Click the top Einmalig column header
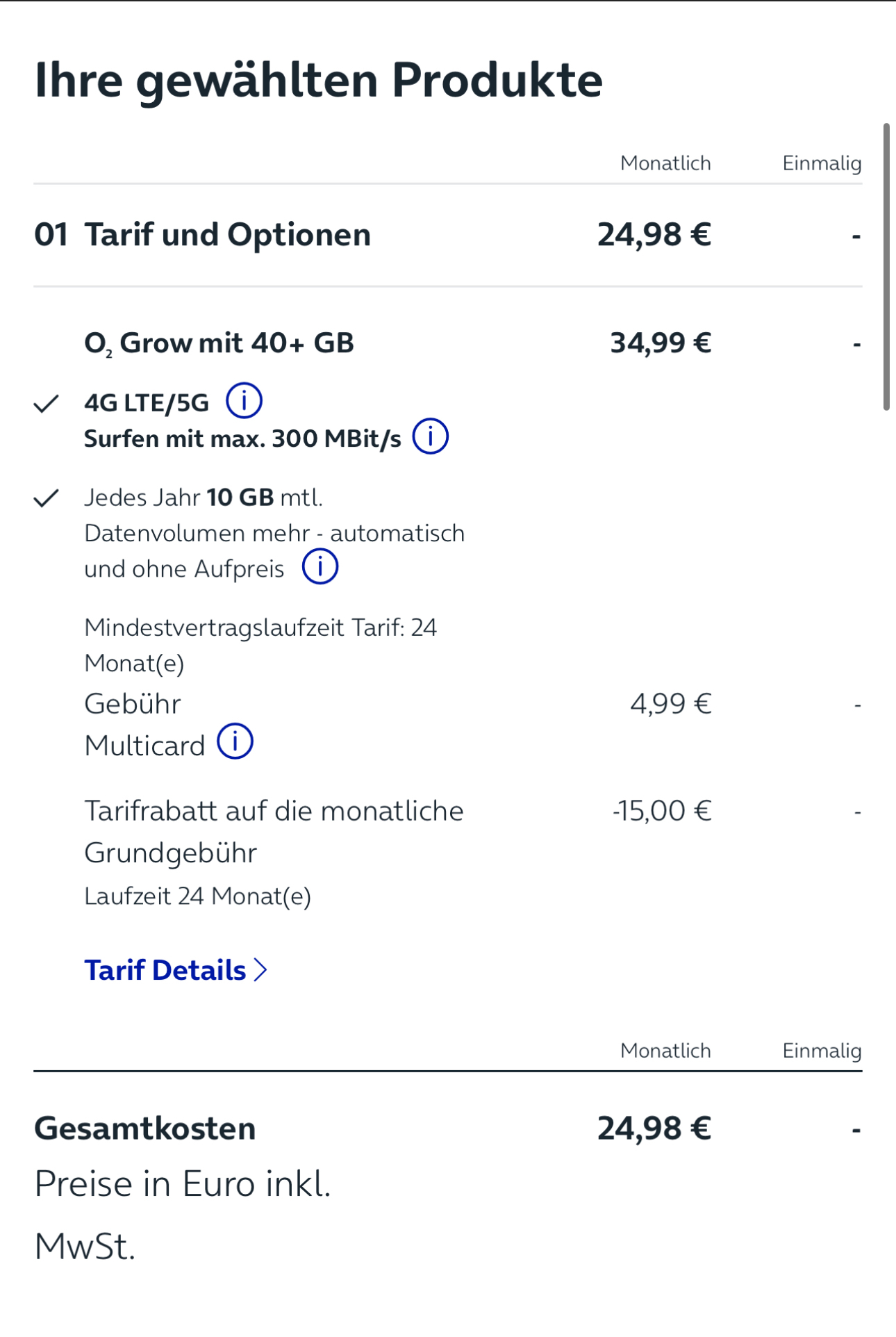The height and width of the screenshot is (1337, 896). point(822,163)
